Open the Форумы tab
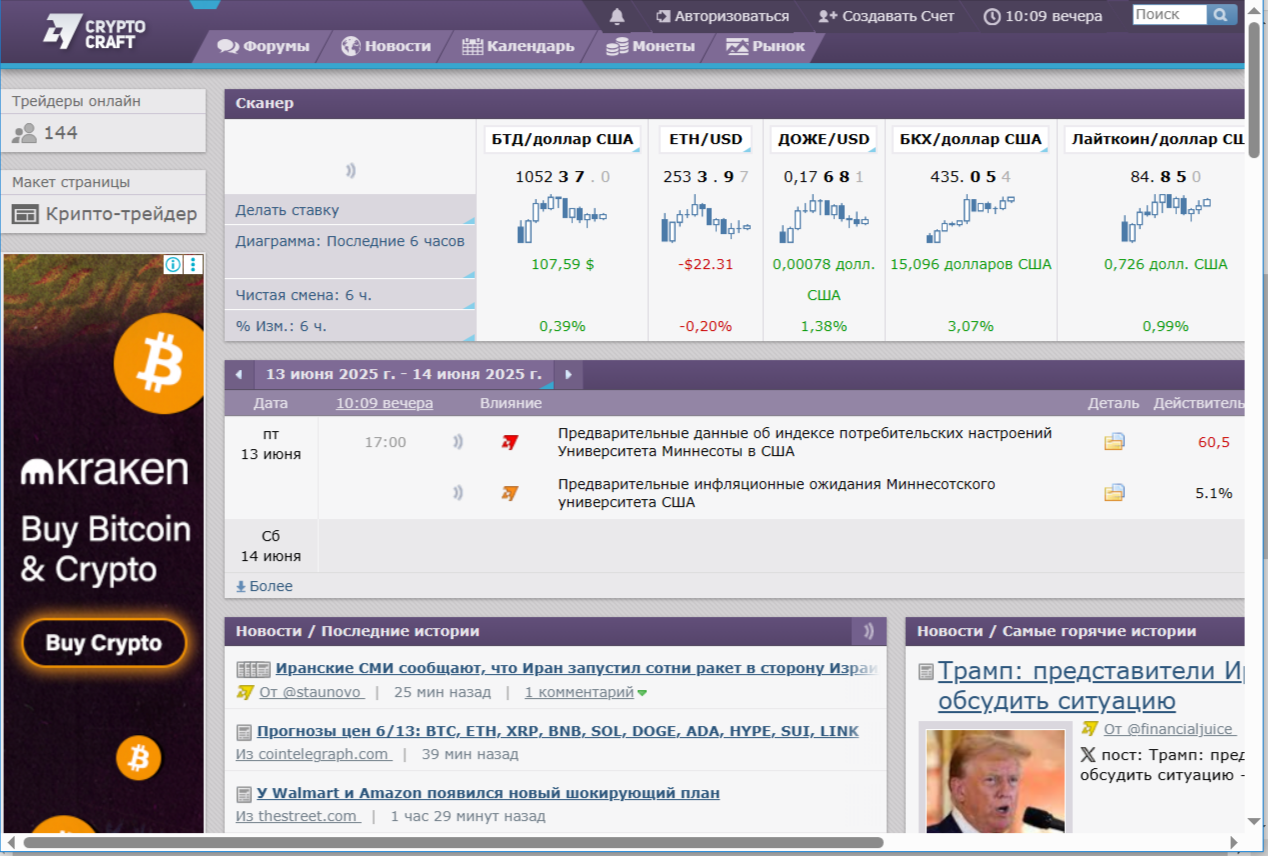 coord(264,46)
